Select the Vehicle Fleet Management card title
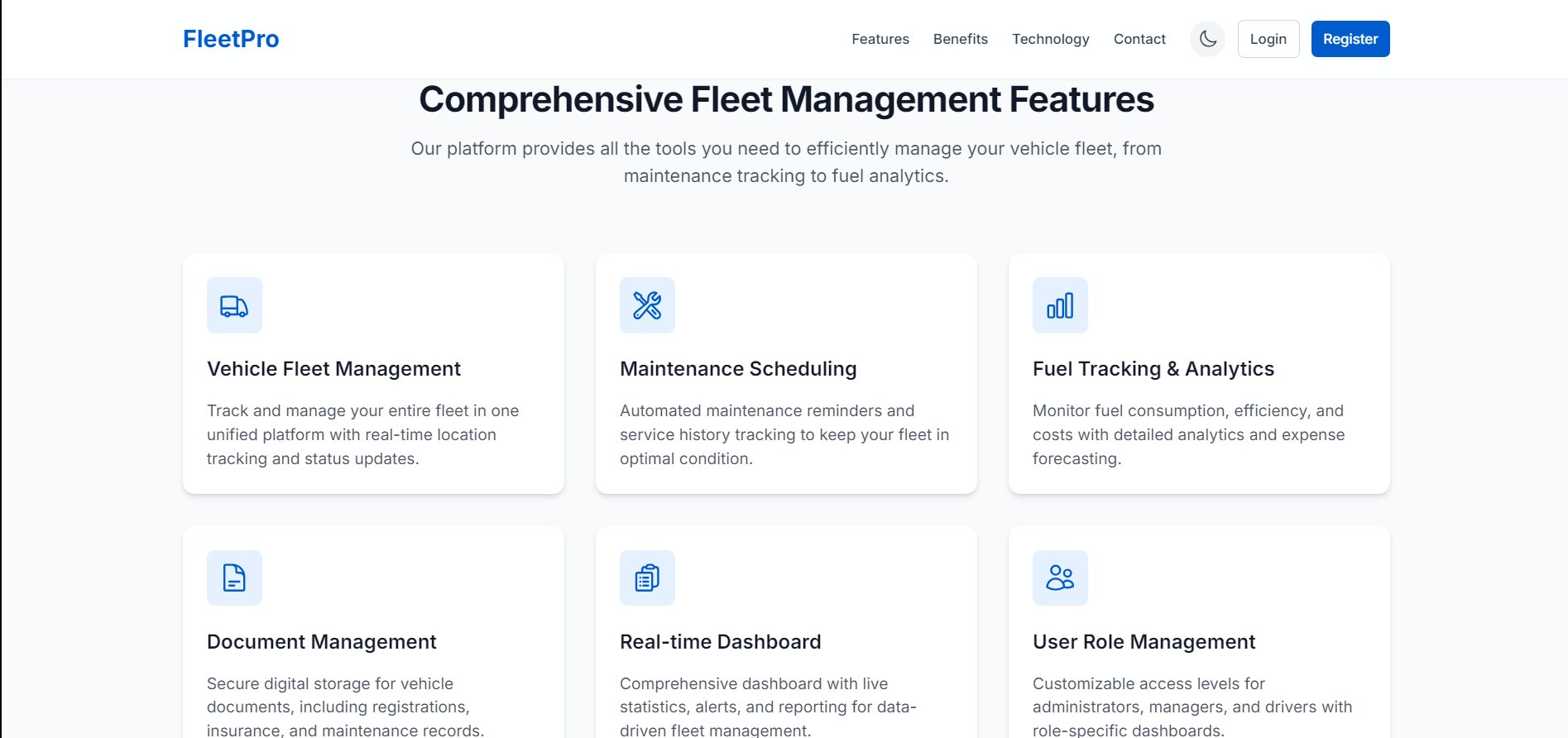 click(333, 369)
